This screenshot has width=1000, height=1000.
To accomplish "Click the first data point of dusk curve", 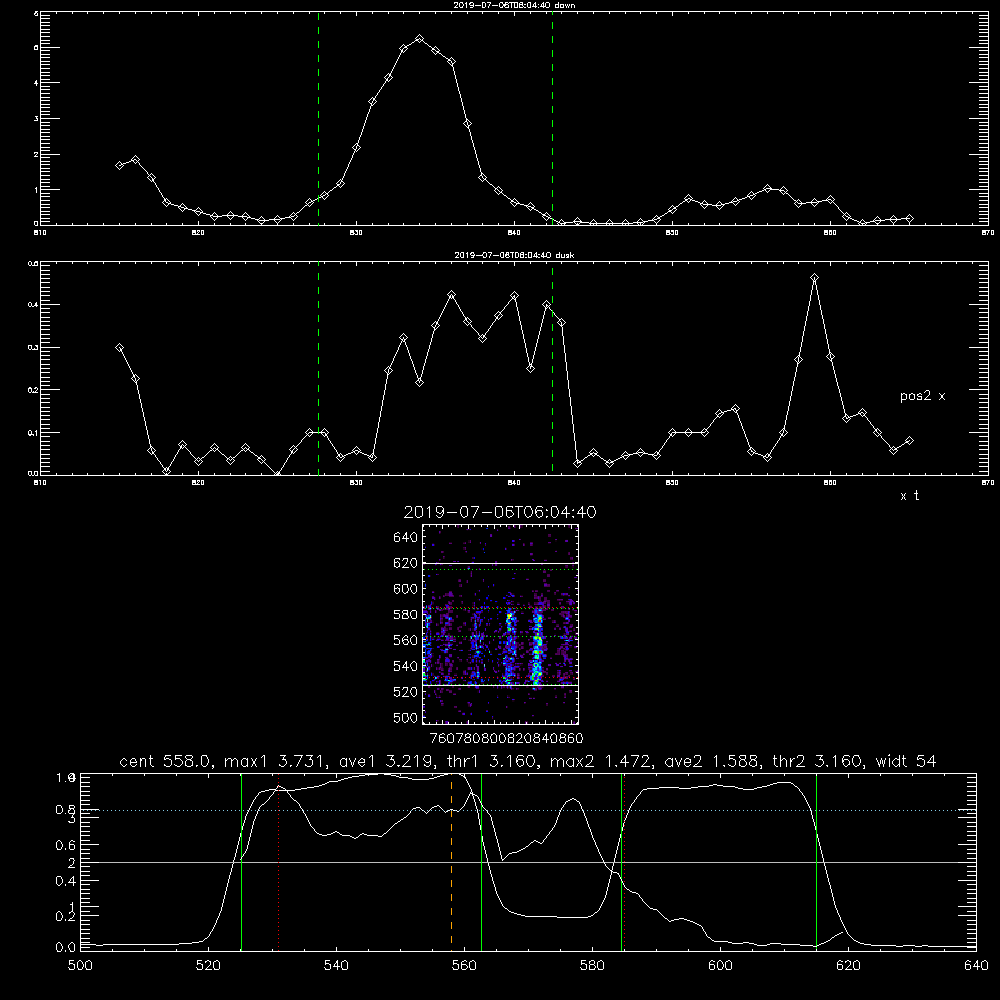I will click(119, 348).
